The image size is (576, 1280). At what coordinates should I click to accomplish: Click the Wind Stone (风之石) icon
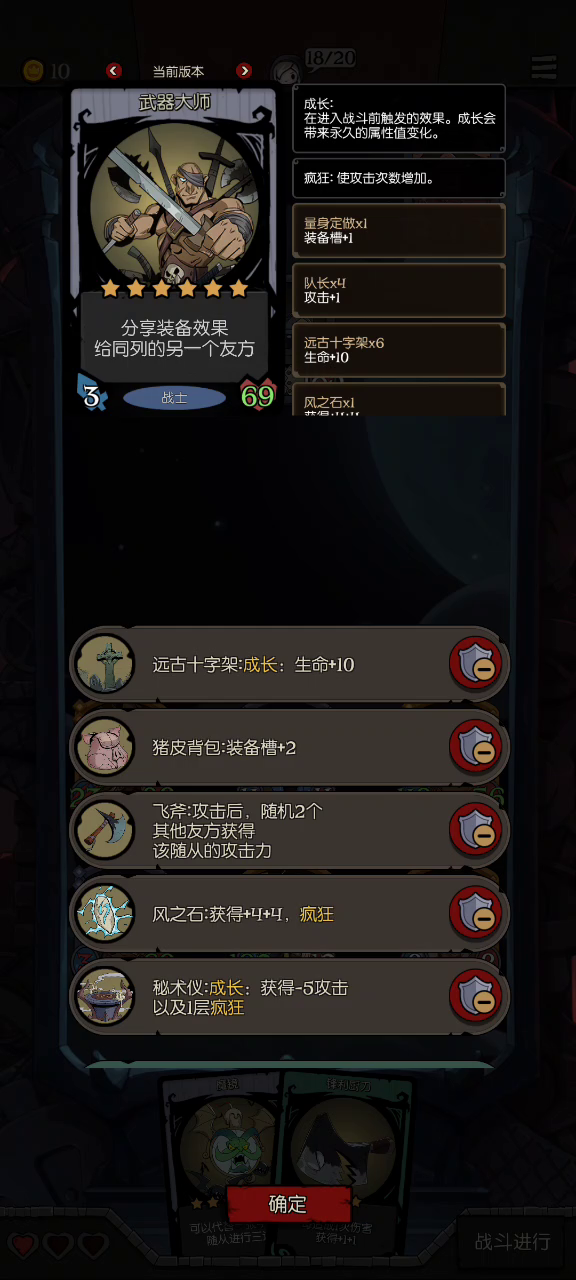click(104, 913)
